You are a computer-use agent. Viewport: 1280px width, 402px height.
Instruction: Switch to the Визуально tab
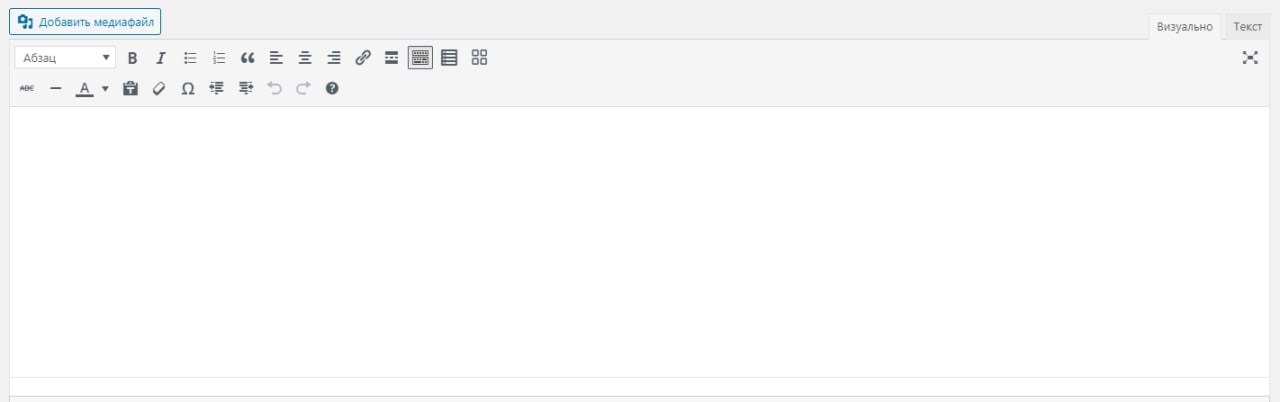coord(1185,27)
